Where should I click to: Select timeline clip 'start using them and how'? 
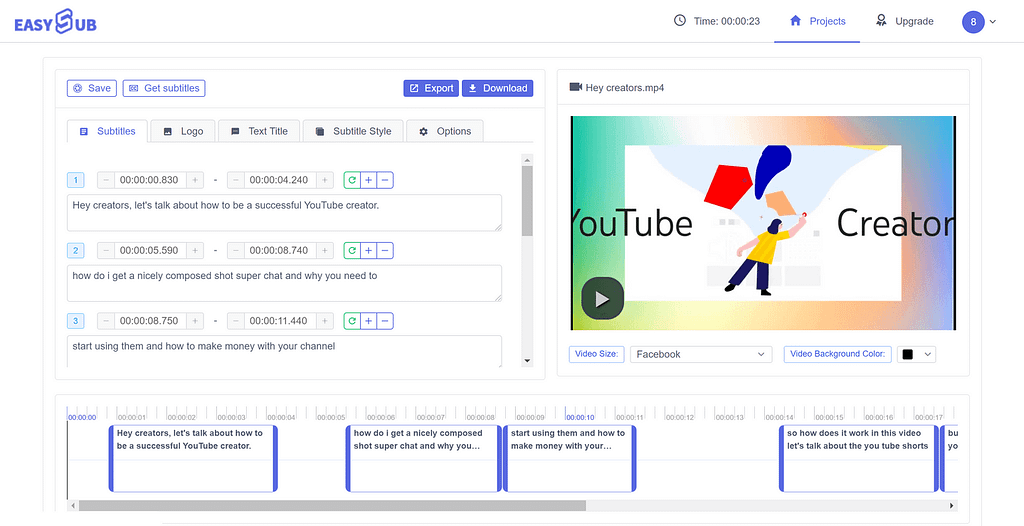click(569, 458)
